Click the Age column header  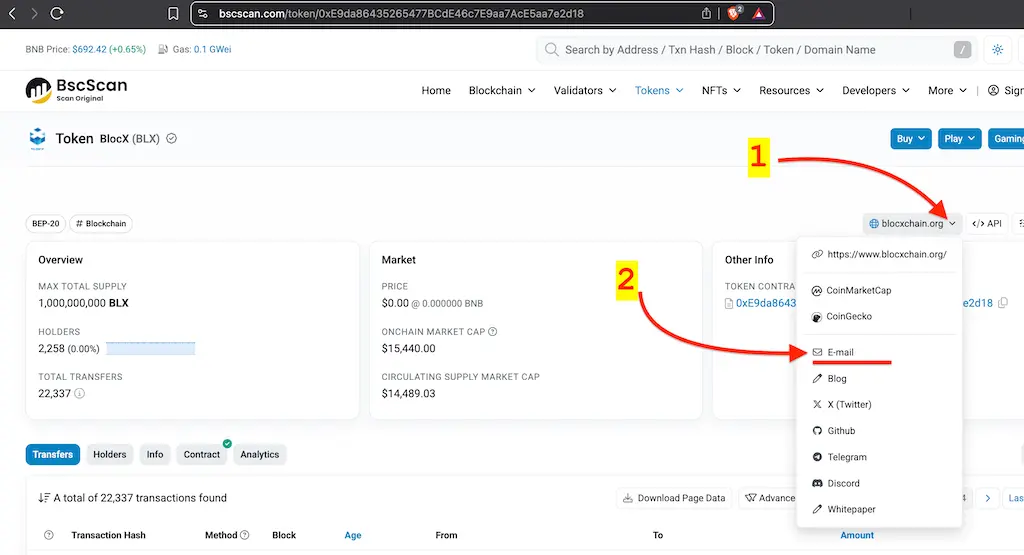click(353, 535)
